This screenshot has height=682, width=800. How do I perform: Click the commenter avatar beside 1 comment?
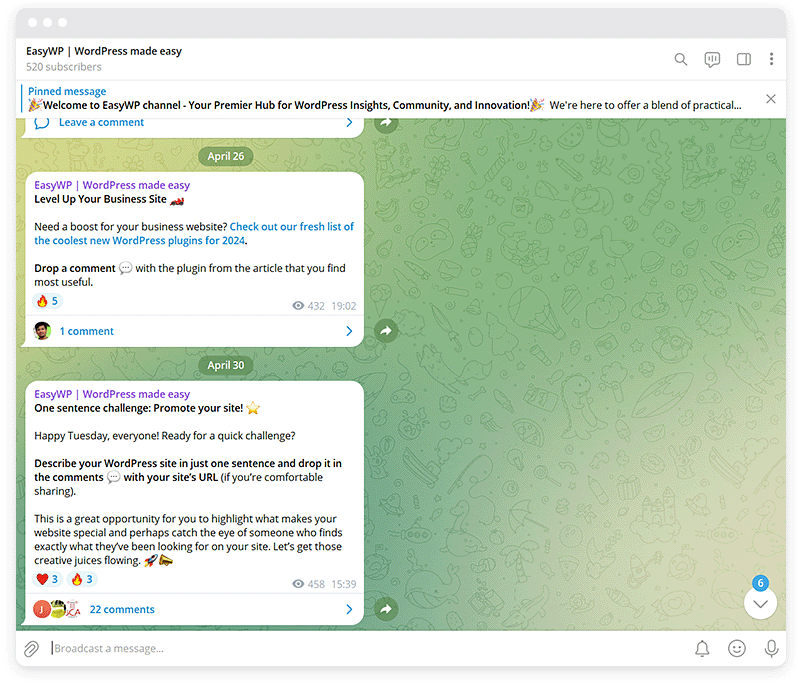click(x=42, y=331)
